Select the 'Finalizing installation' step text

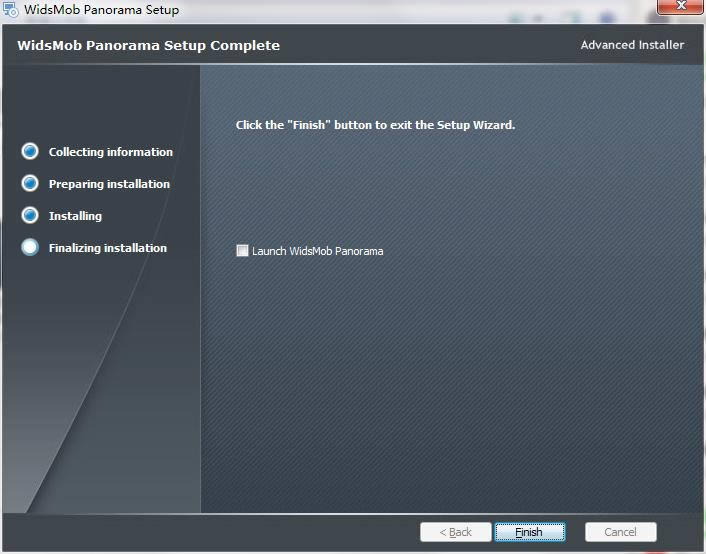coord(108,248)
